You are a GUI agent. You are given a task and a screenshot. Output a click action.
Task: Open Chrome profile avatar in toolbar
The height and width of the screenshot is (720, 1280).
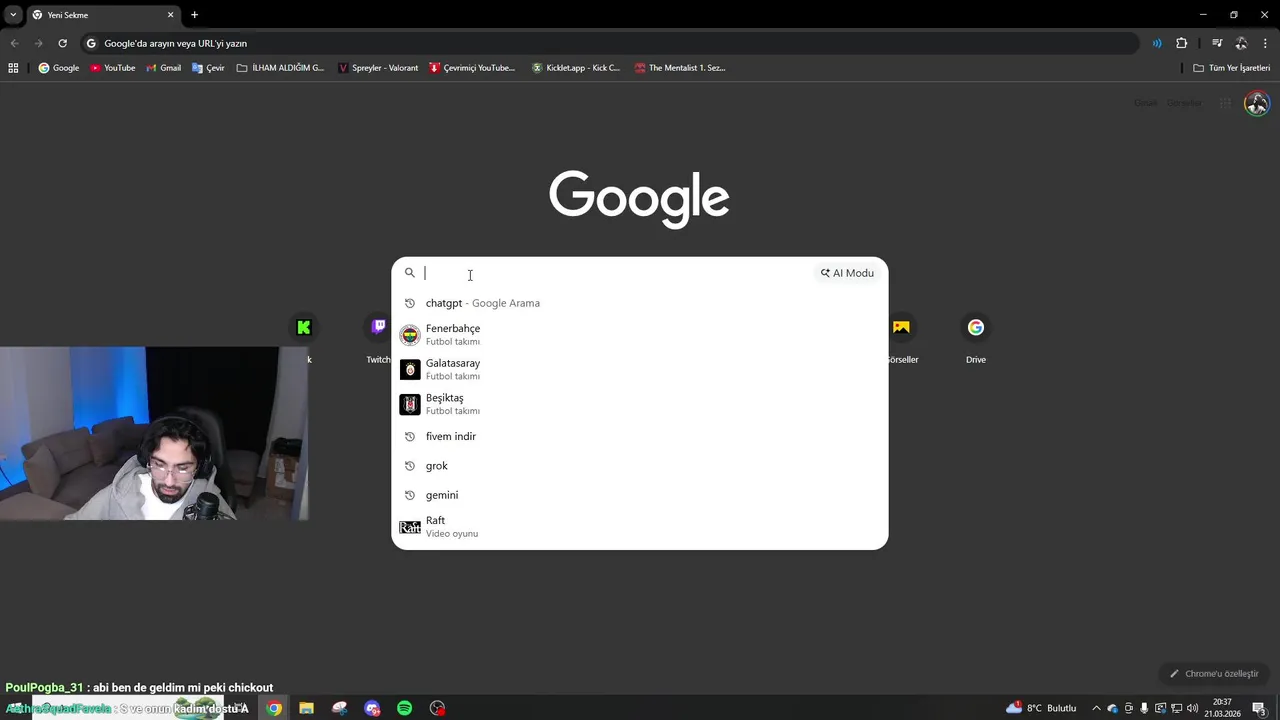(x=1241, y=43)
